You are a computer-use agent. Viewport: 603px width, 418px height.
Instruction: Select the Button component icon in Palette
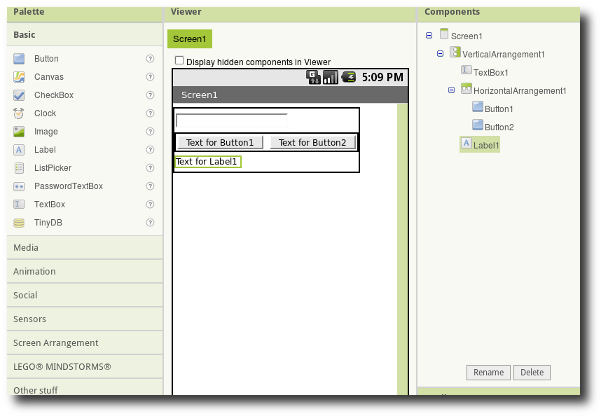(19, 59)
